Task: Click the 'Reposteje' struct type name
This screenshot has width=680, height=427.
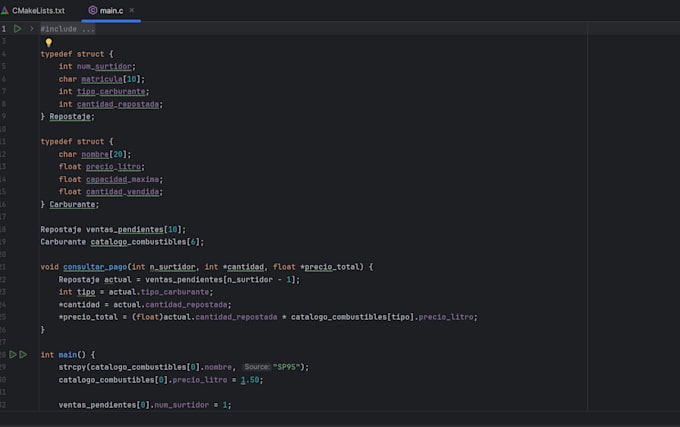Action: [x=70, y=117]
